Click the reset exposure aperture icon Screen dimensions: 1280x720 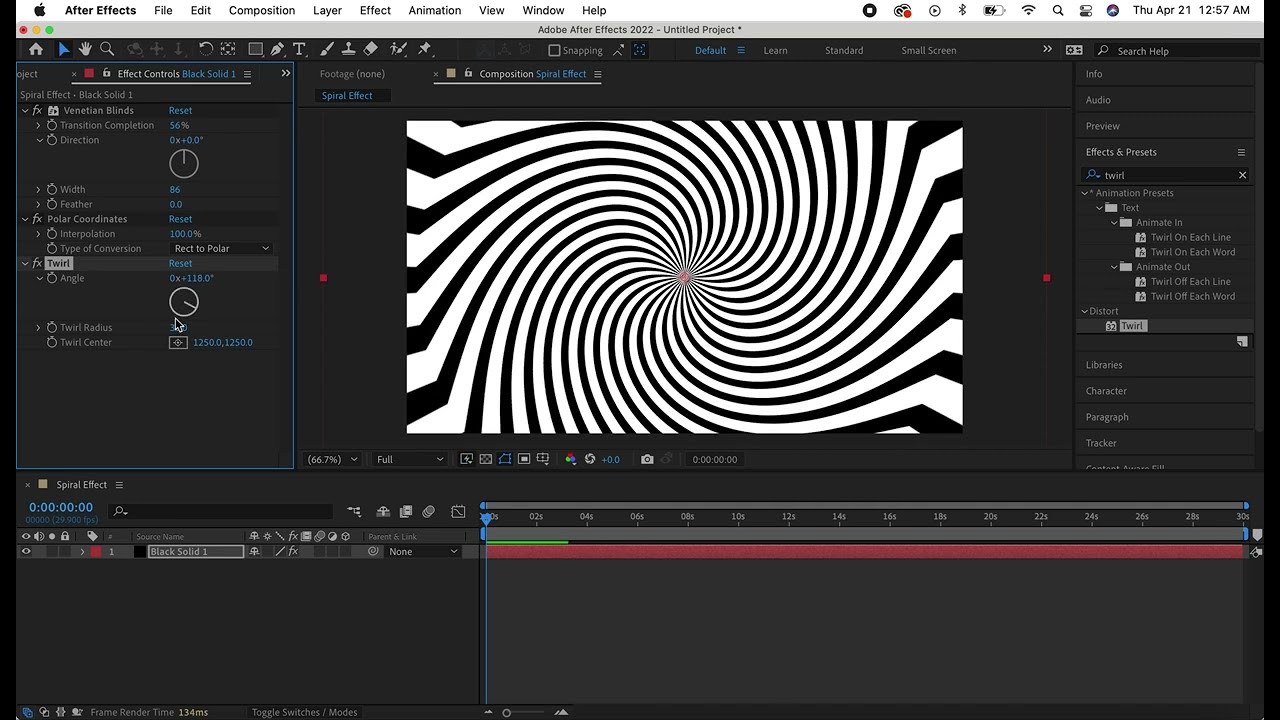coord(590,459)
